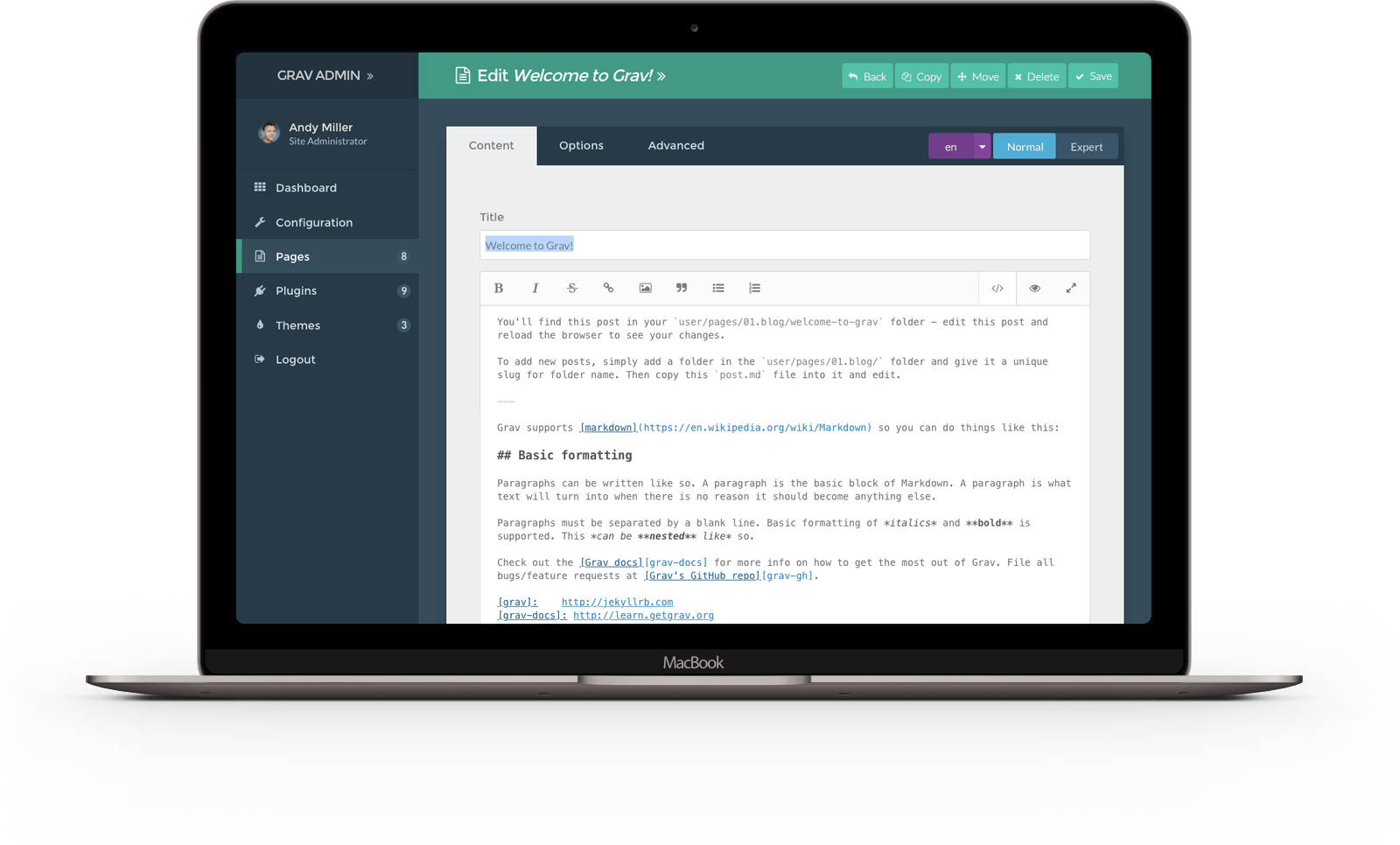The width and height of the screenshot is (1400, 845).
Task: Create a numbered list in the editor
Action: (754, 288)
